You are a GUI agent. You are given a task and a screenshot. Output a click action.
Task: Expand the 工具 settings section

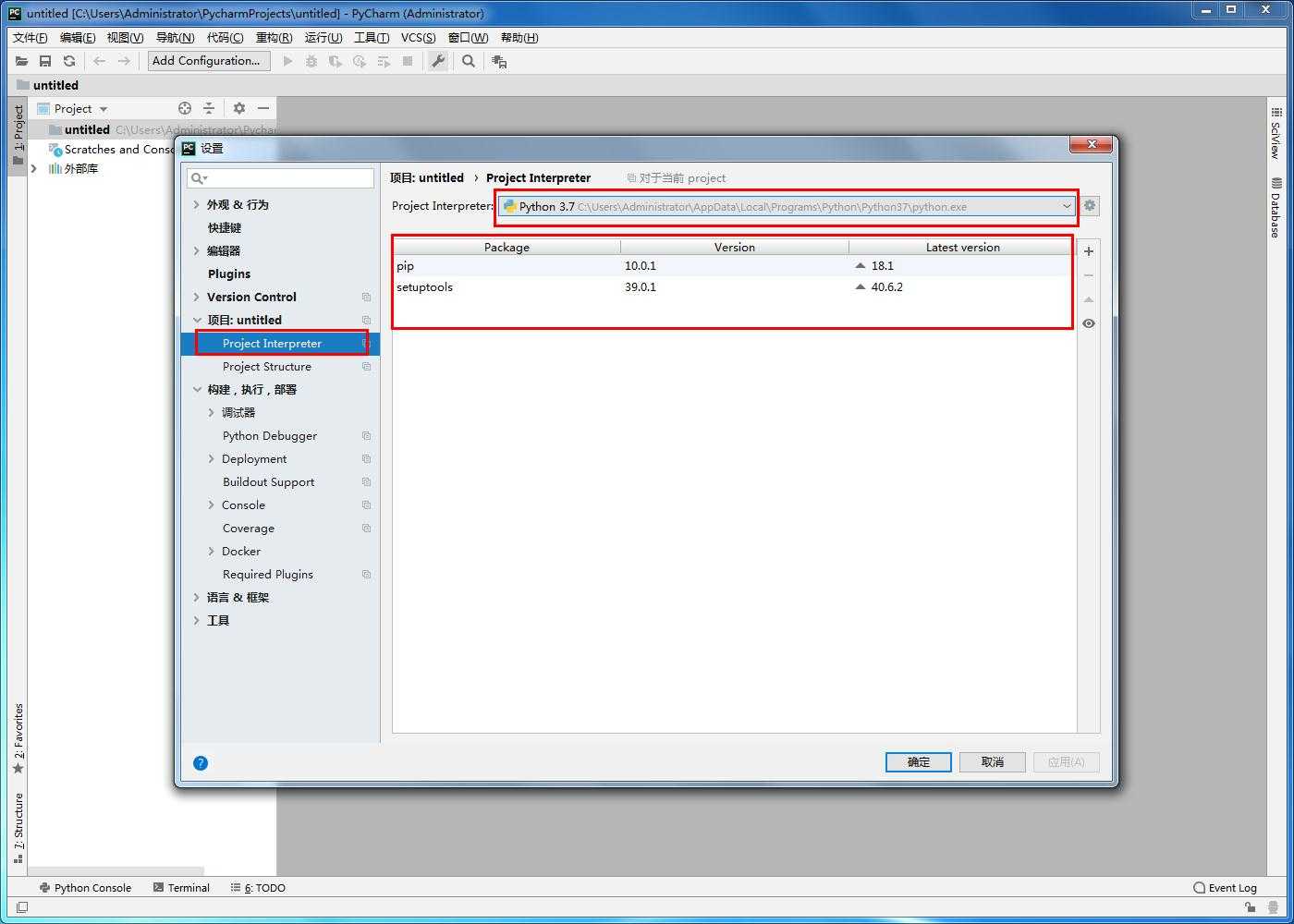tap(196, 620)
